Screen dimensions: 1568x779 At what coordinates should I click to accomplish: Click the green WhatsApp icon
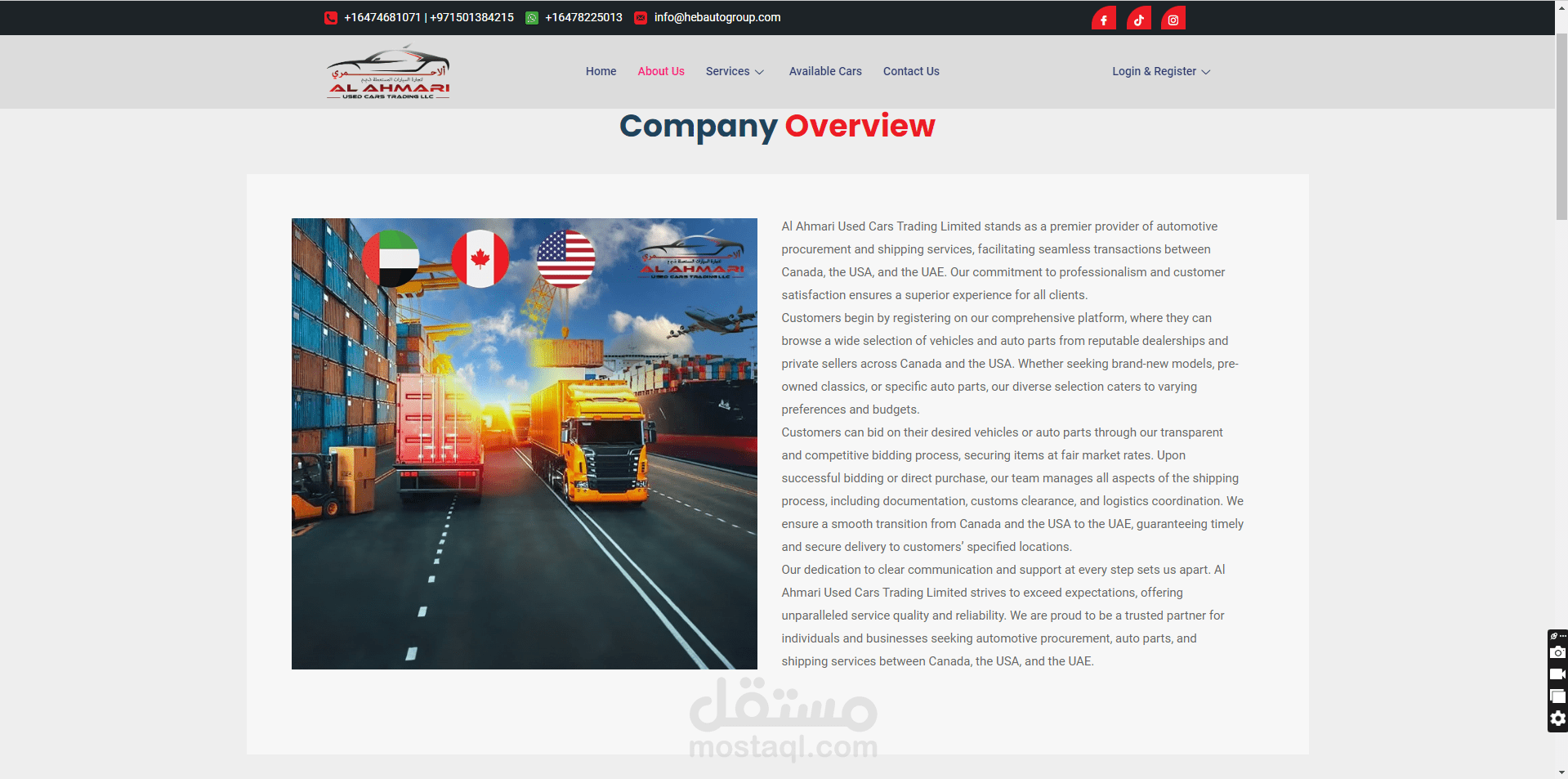(532, 18)
